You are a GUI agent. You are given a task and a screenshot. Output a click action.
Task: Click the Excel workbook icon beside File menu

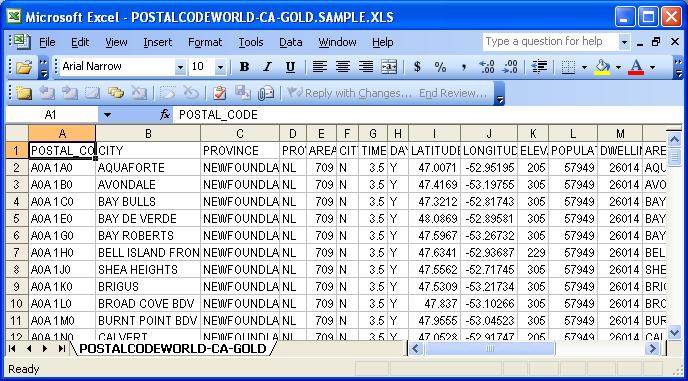[x=21, y=42]
